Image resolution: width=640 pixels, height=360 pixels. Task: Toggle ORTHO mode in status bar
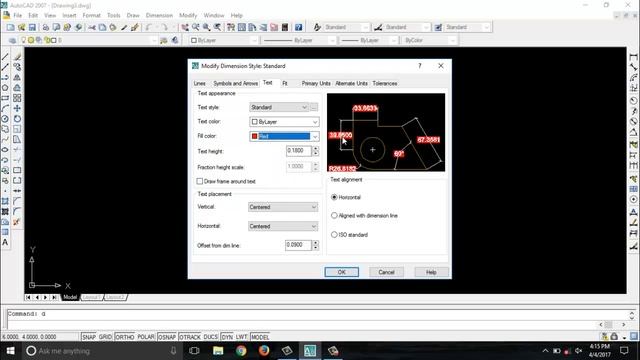124,337
